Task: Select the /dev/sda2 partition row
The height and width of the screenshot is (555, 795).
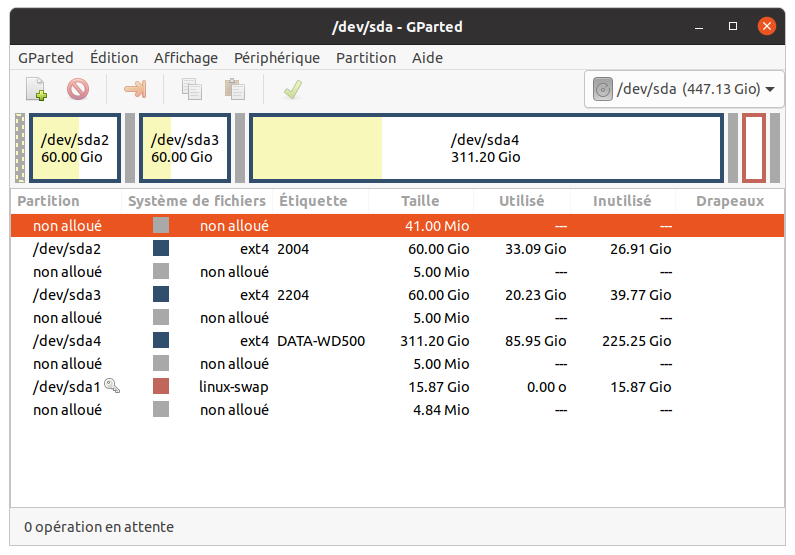Action: click(x=398, y=249)
